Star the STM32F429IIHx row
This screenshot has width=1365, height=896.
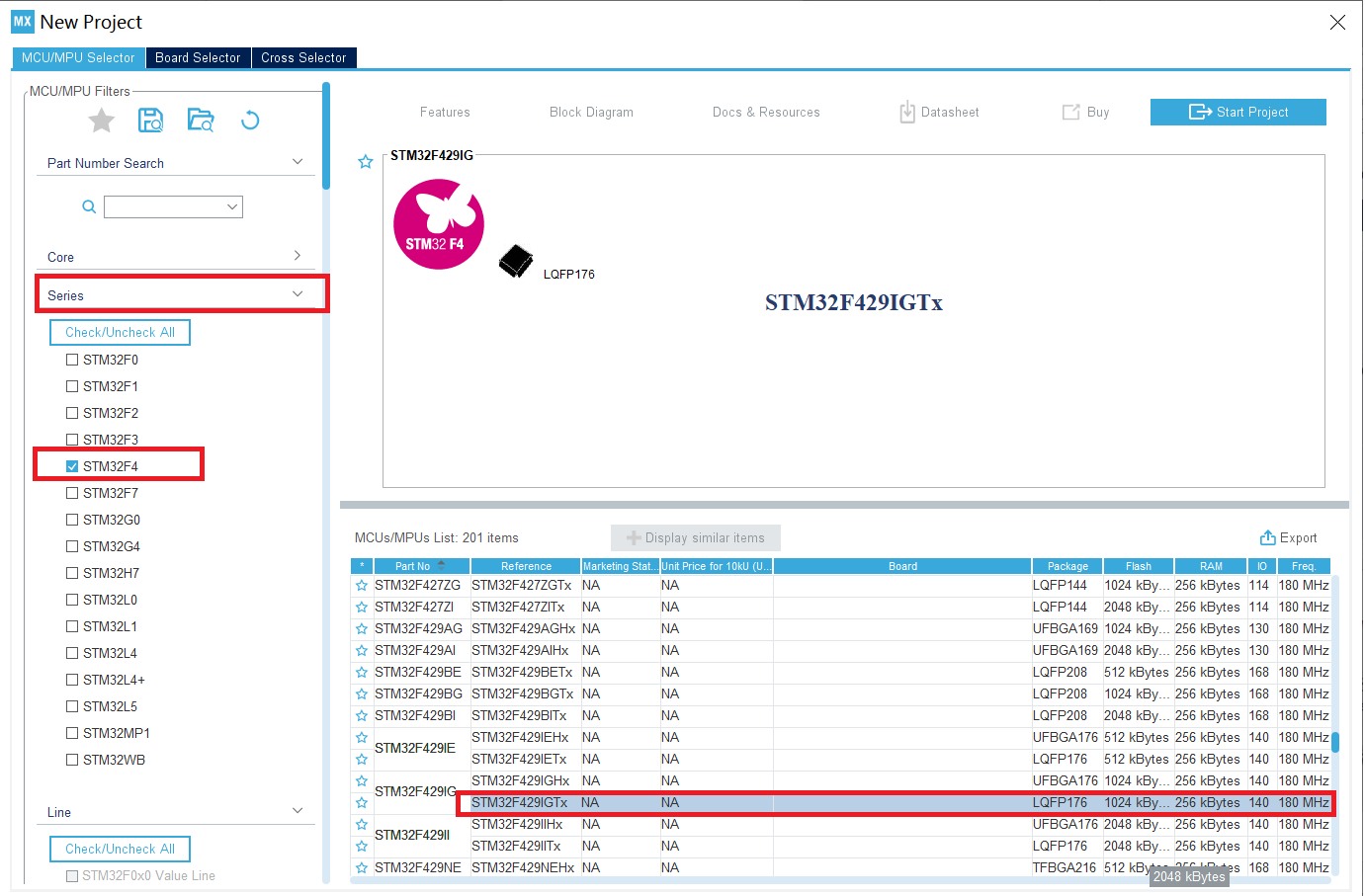362,825
